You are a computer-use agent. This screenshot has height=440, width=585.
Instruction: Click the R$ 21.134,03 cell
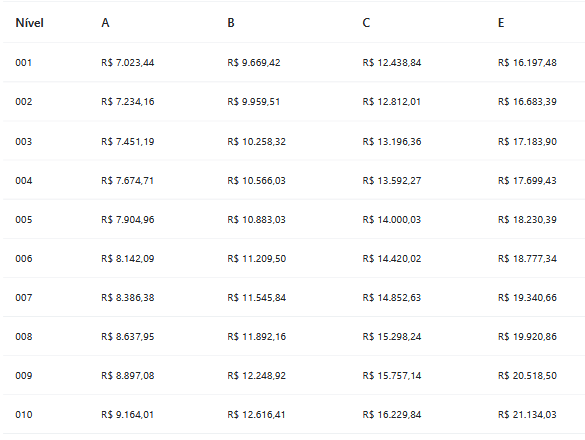(x=527, y=415)
